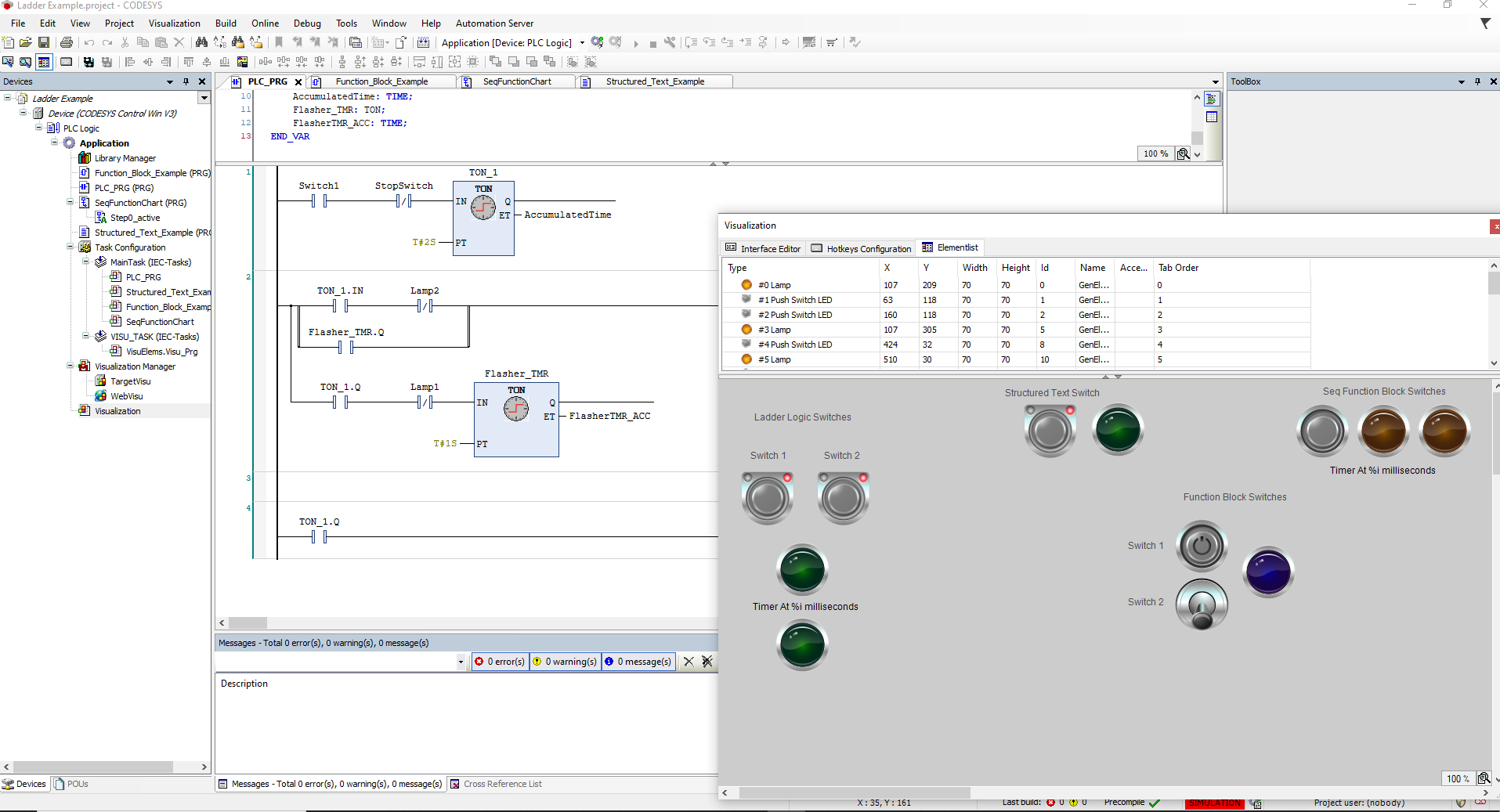1500x812 pixels.
Task: Open the editor tab list dropdown arrow
Action: [x=1216, y=81]
